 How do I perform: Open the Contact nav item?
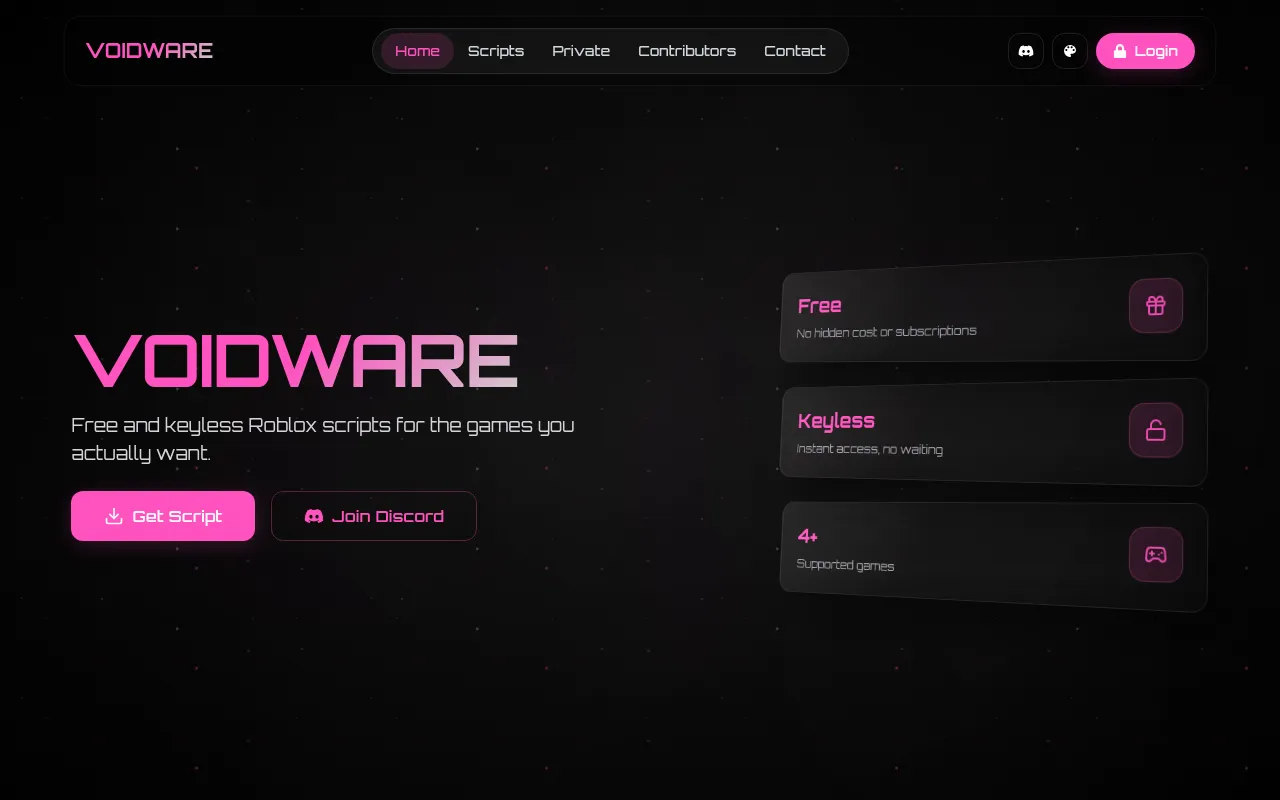[x=795, y=51]
